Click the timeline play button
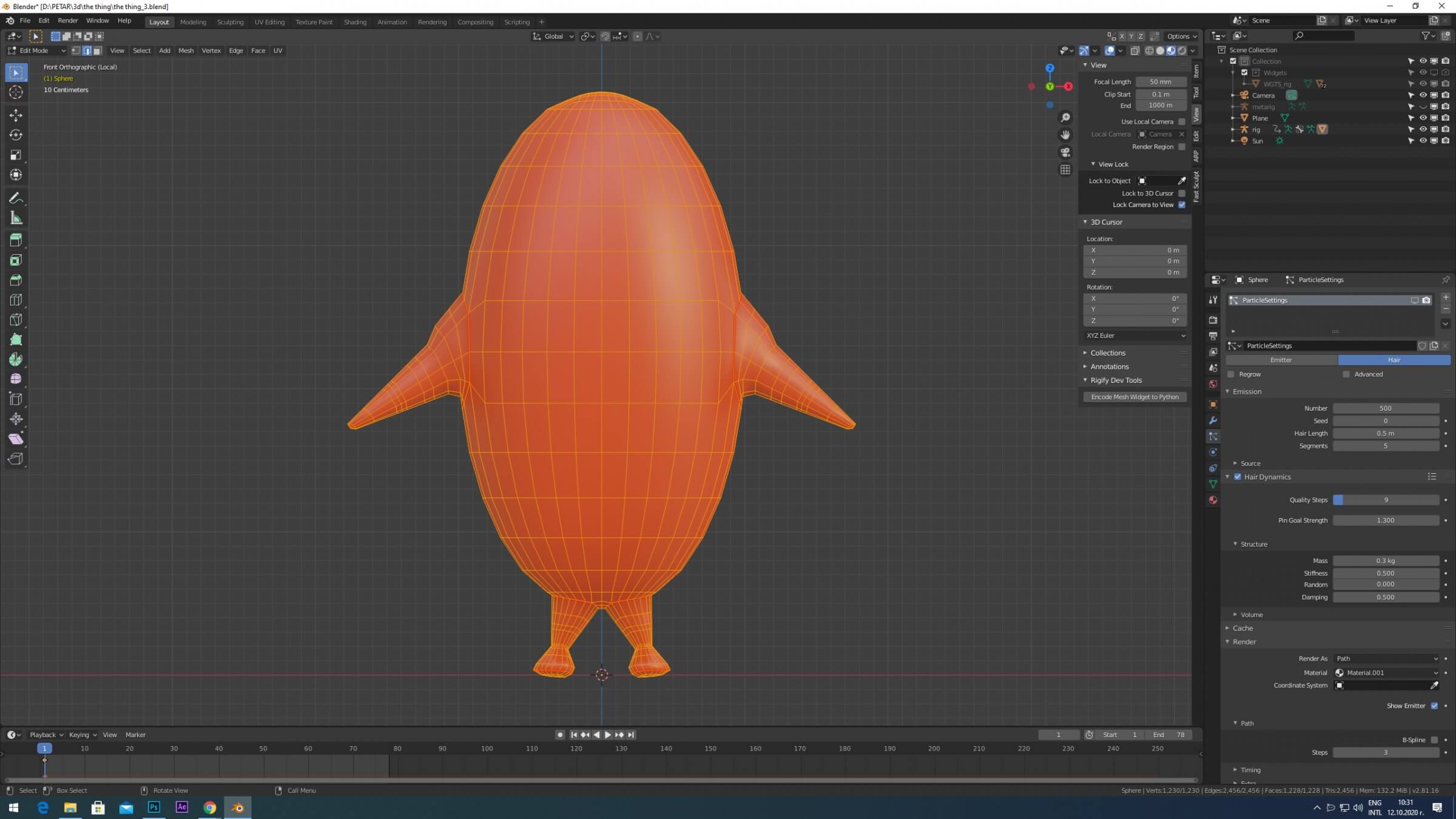Screen dimensions: 1456x819 (608, 735)
